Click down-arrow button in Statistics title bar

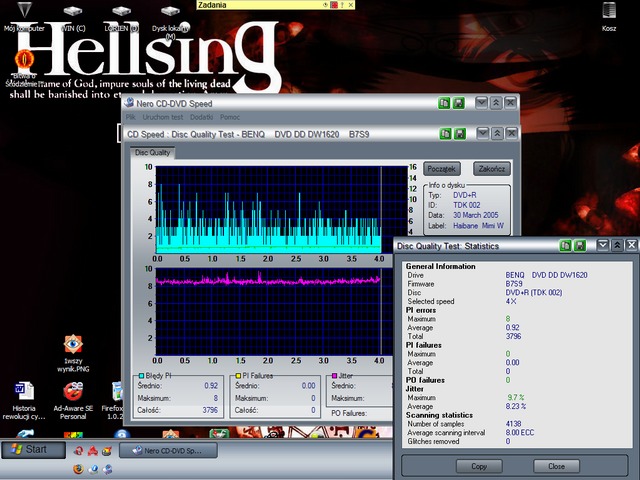[x=603, y=245]
